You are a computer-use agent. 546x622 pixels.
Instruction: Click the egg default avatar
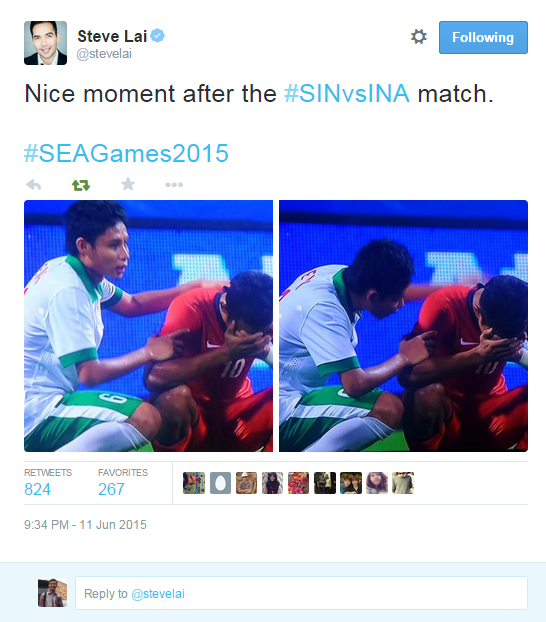pyautogui.click(x=220, y=483)
